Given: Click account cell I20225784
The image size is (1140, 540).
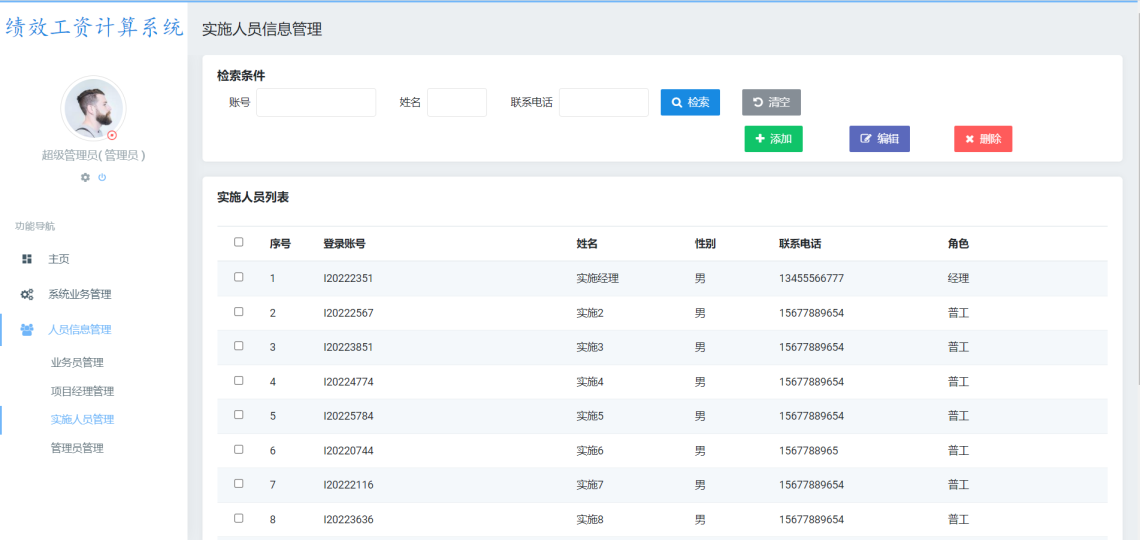Looking at the screenshot, I should [x=348, y=416].
